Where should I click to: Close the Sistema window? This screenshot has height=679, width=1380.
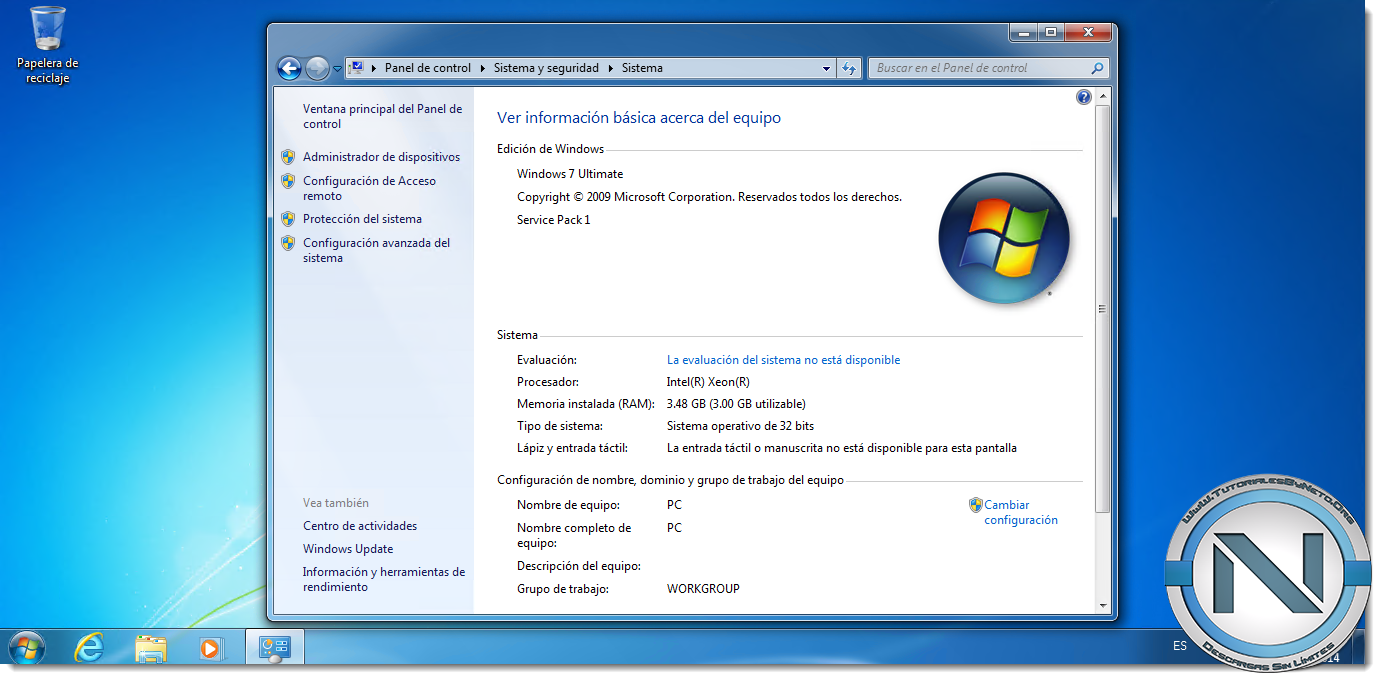tap(1087, 33)
